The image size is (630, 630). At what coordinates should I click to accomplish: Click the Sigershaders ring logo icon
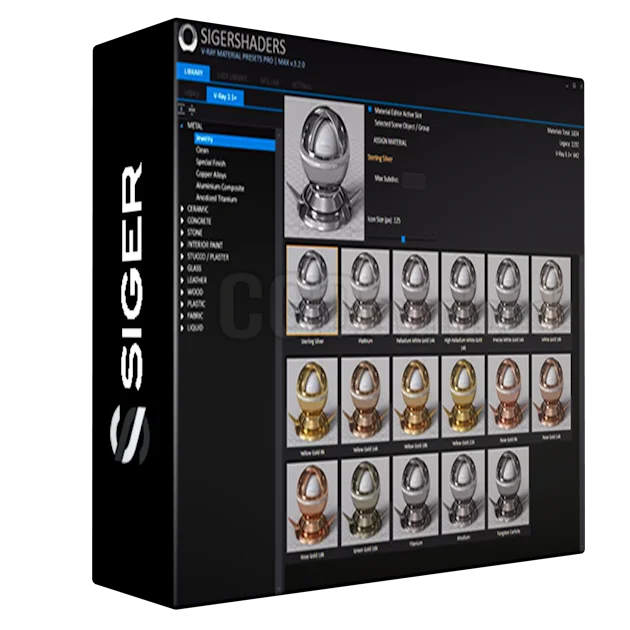click(188, 39)
